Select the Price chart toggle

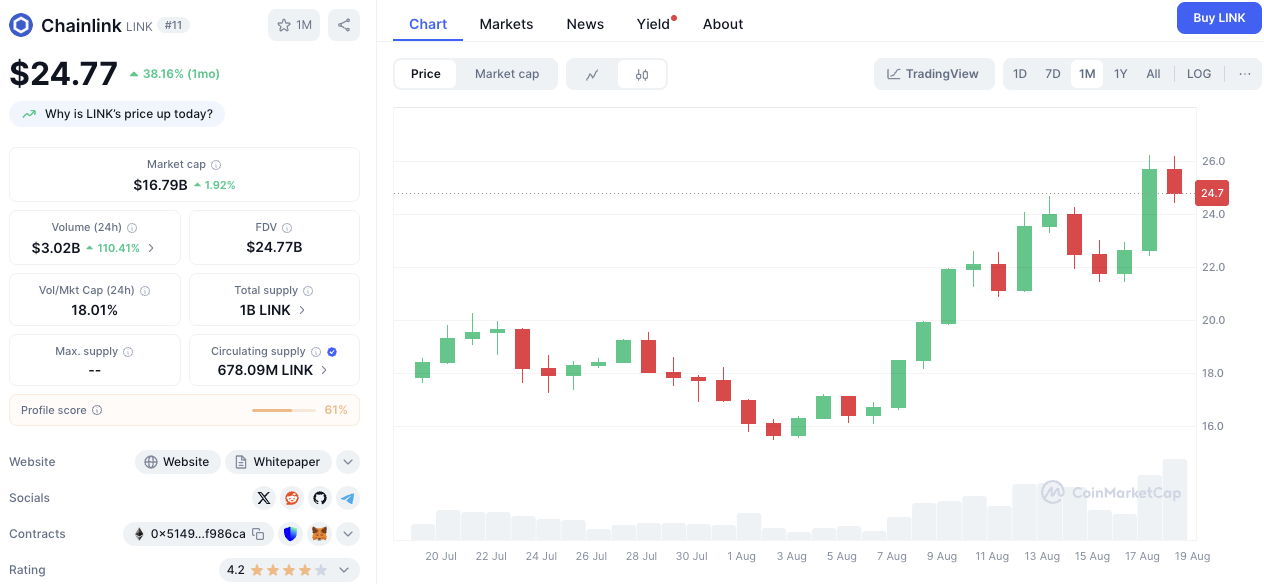pos(426,74)
